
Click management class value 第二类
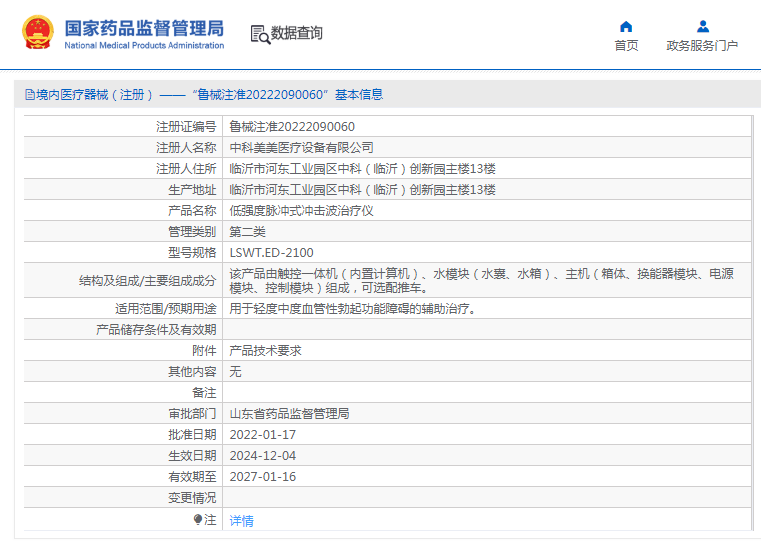coord(248,231)
